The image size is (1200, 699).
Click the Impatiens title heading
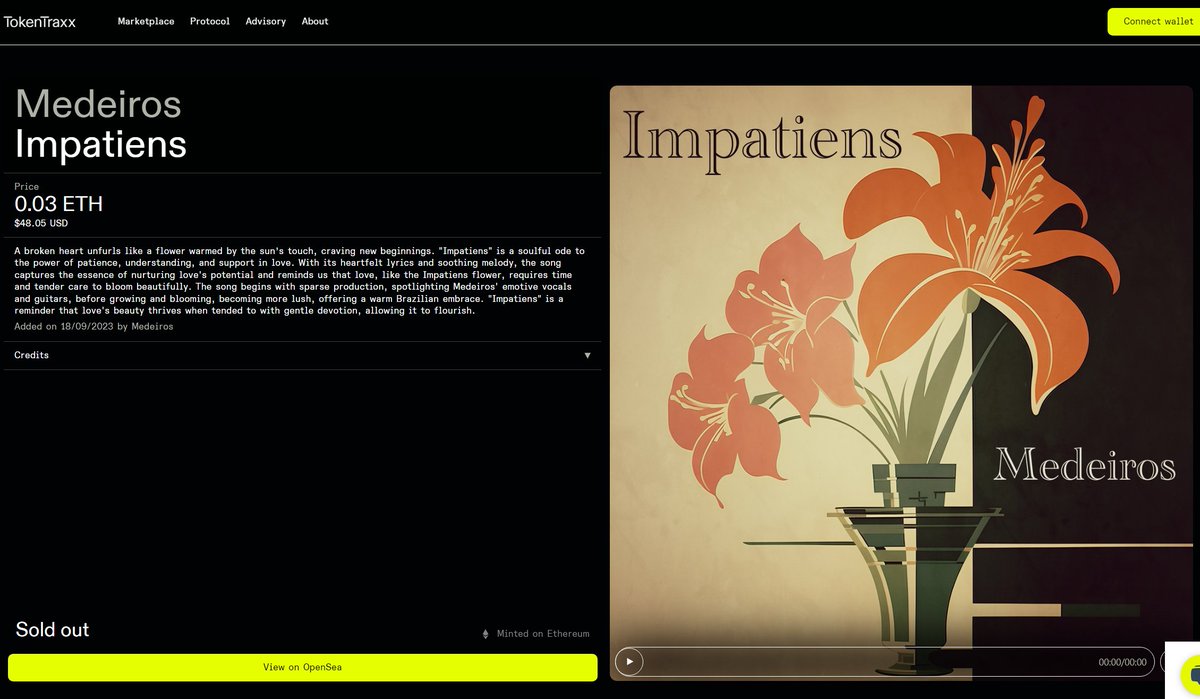pos(101,144)
